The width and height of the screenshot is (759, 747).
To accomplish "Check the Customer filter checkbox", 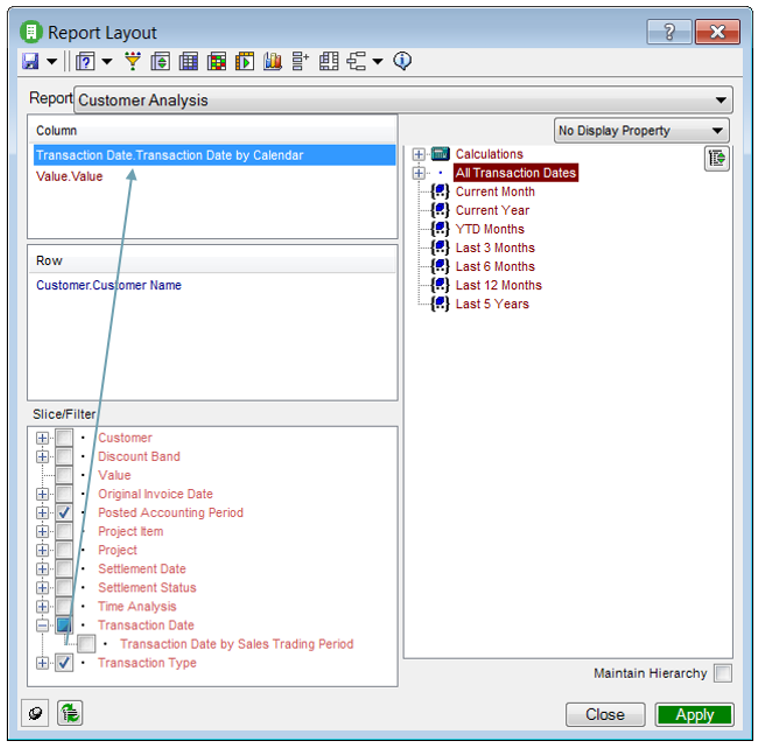I will point(64,438).
